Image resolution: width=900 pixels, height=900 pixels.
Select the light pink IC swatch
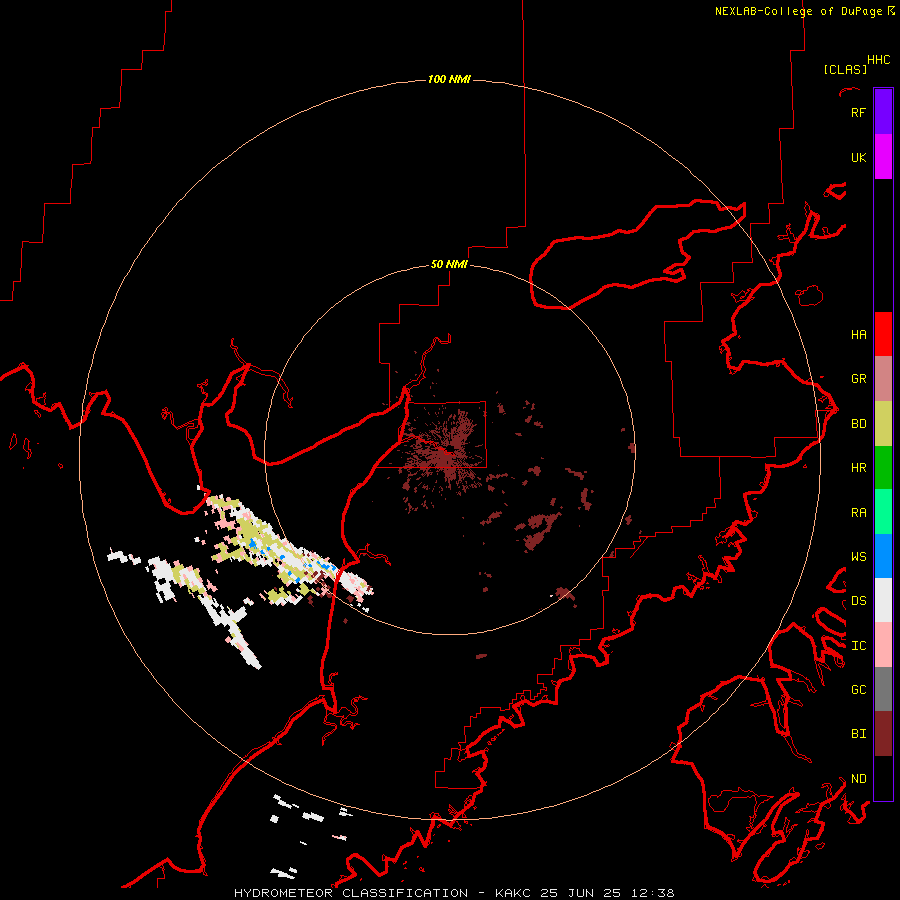click(883, 645)
